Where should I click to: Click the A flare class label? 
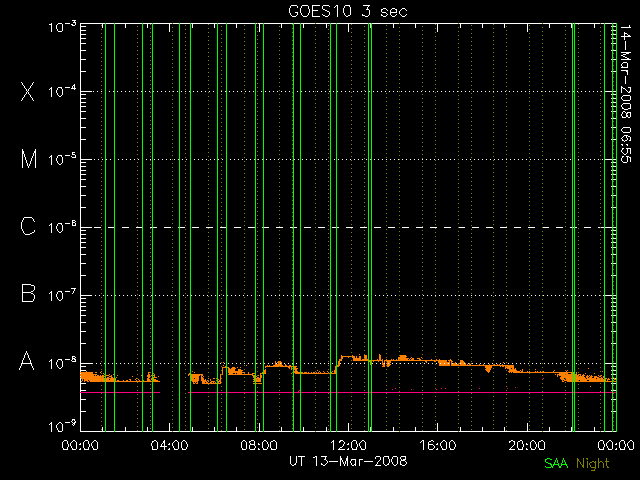[27, 361]
